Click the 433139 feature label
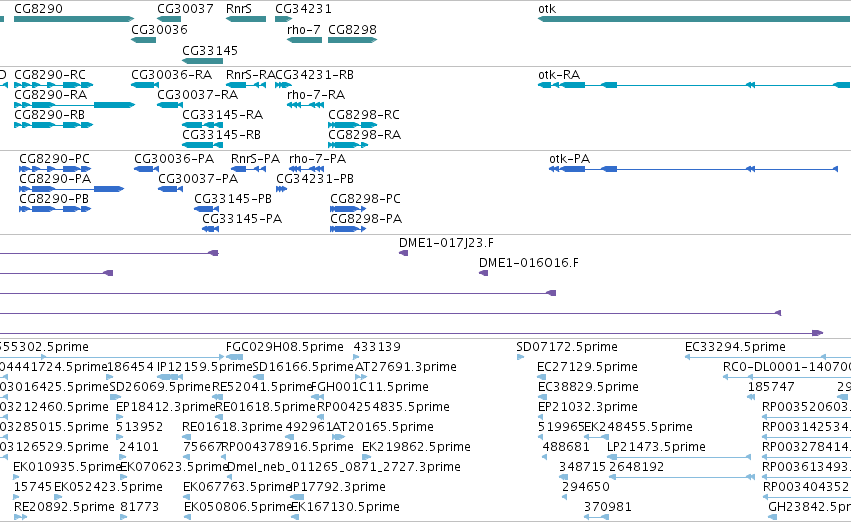 (377, 347)
